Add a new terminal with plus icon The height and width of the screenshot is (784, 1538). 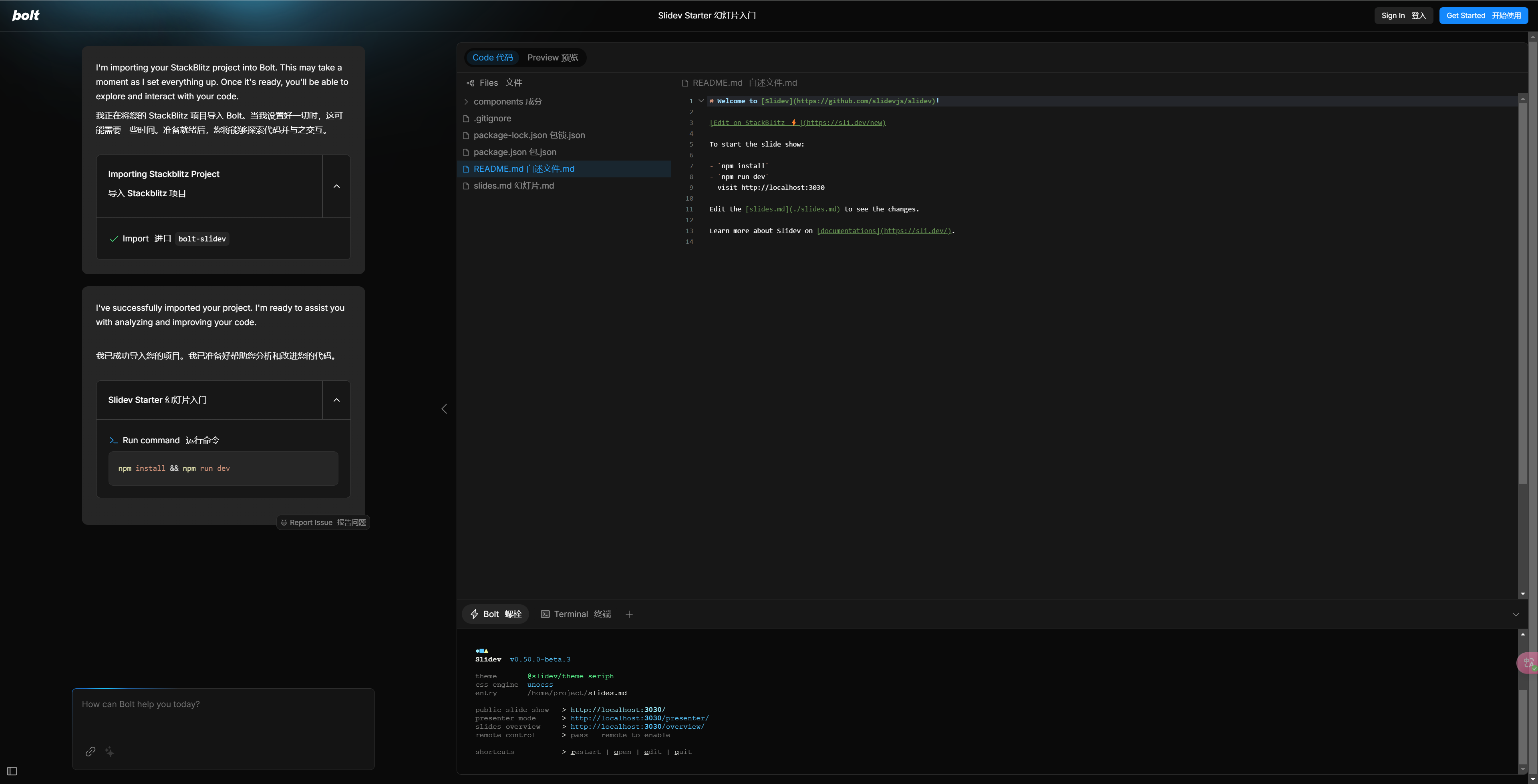(x=629, y=614)
